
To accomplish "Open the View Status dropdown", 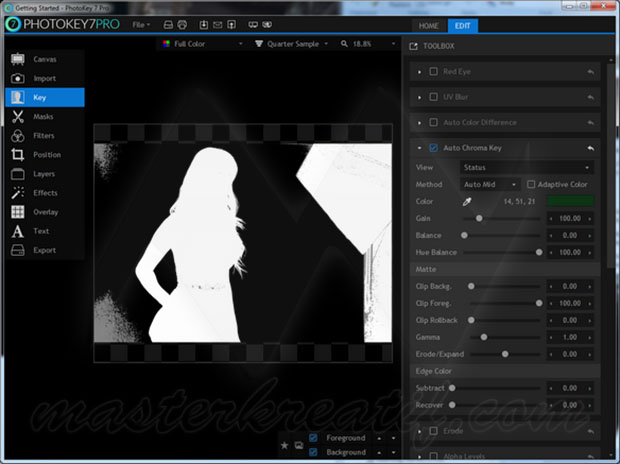I will point(526,167).
